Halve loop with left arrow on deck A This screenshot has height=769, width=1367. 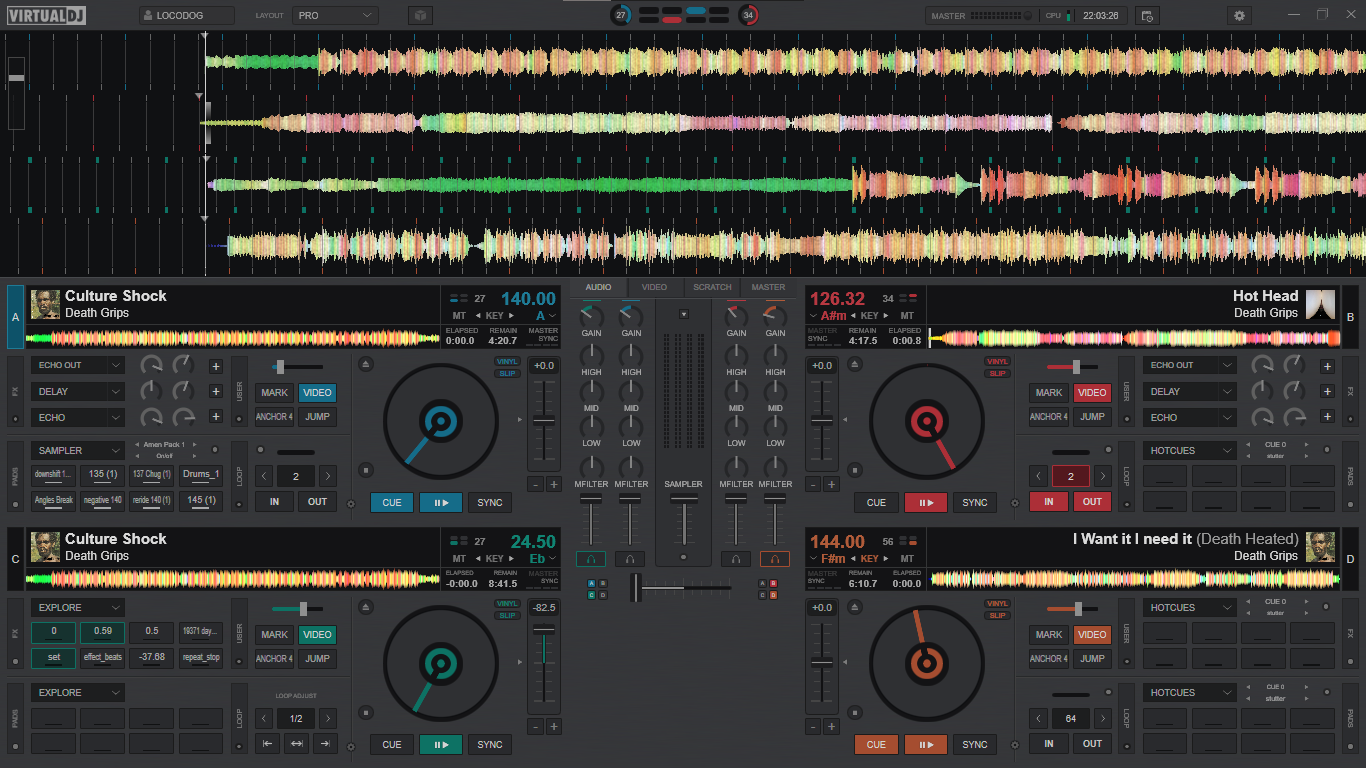point(264,477)
